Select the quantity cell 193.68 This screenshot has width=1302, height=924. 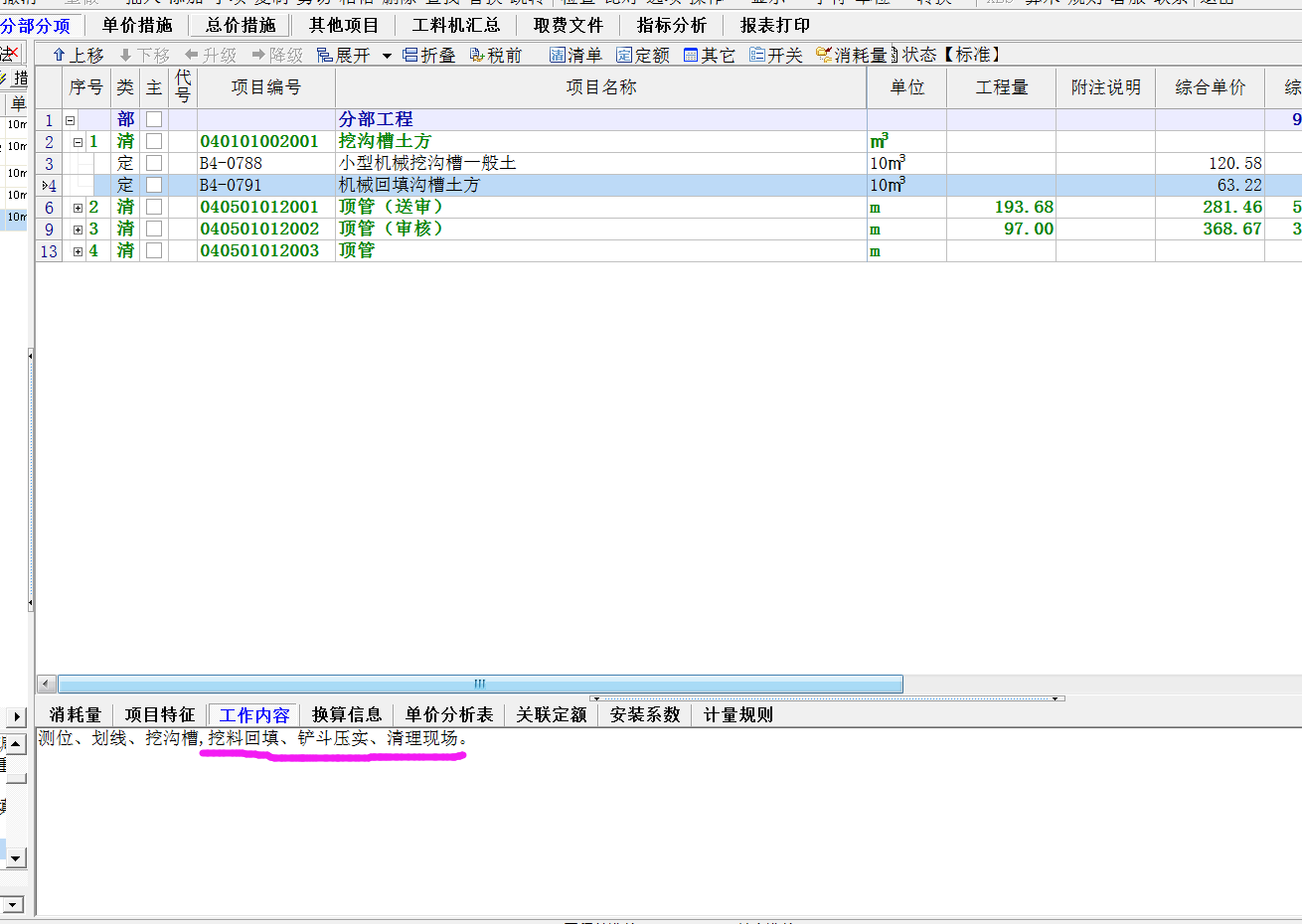tap(1002, 207)
